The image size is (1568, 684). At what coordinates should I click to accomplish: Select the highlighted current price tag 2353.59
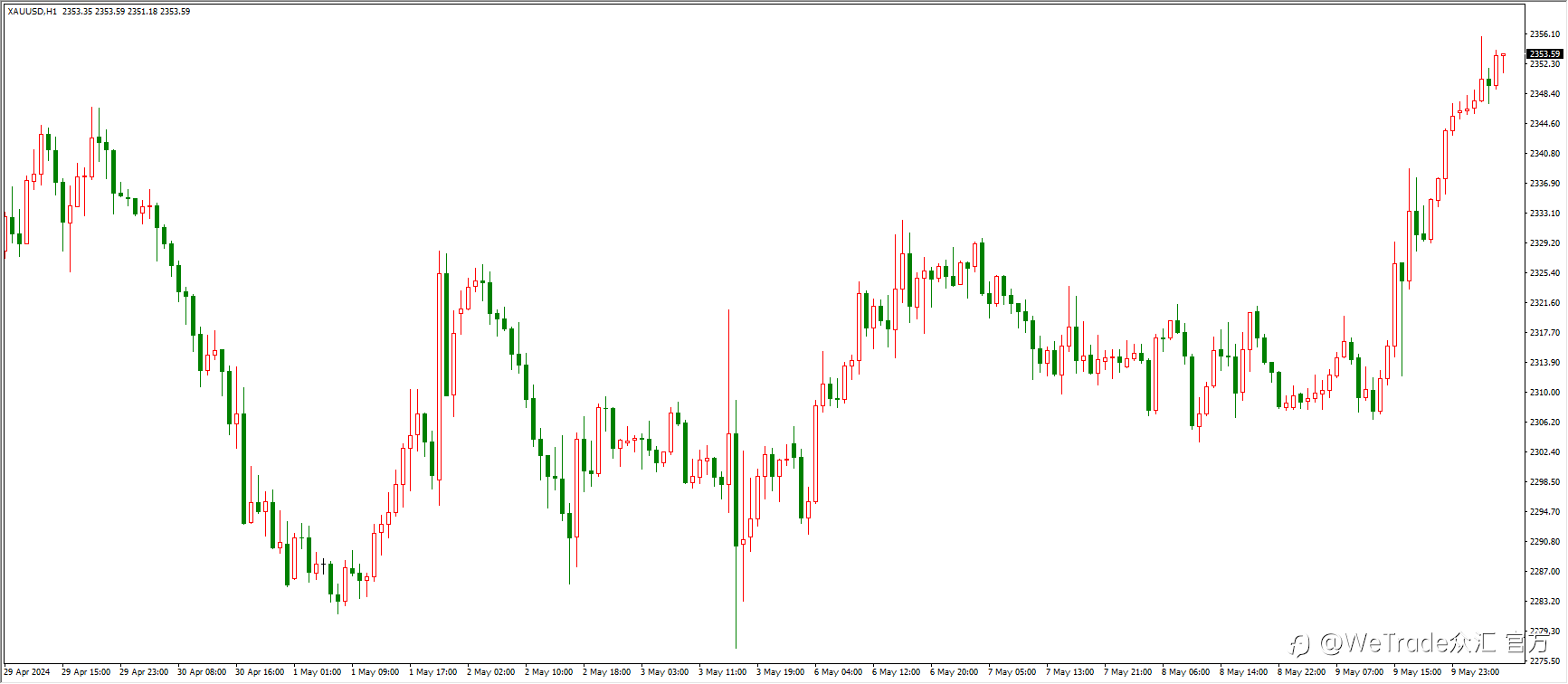pos(1545,54)
